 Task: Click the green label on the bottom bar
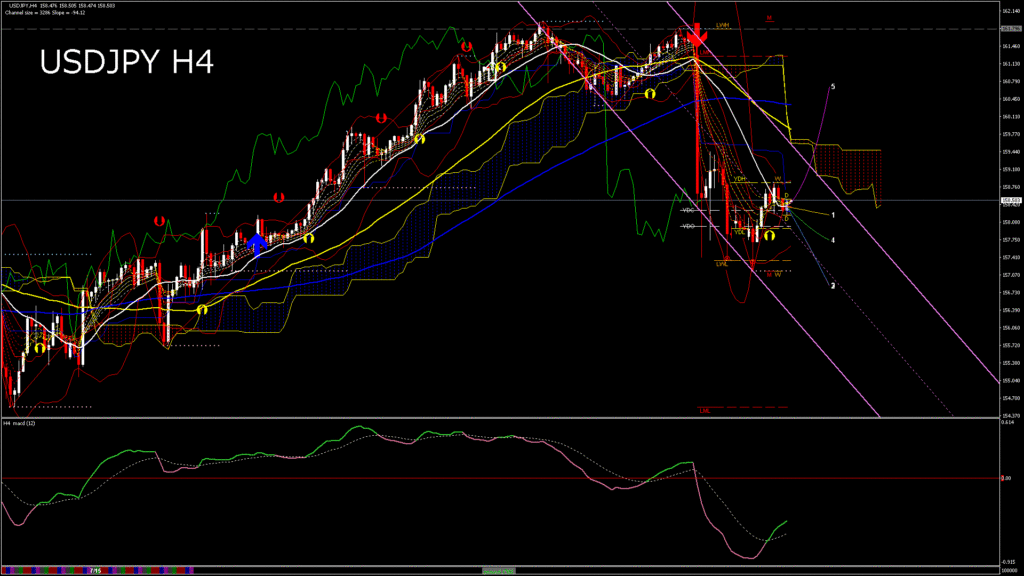pyautogui.click(x=497, y=570)
